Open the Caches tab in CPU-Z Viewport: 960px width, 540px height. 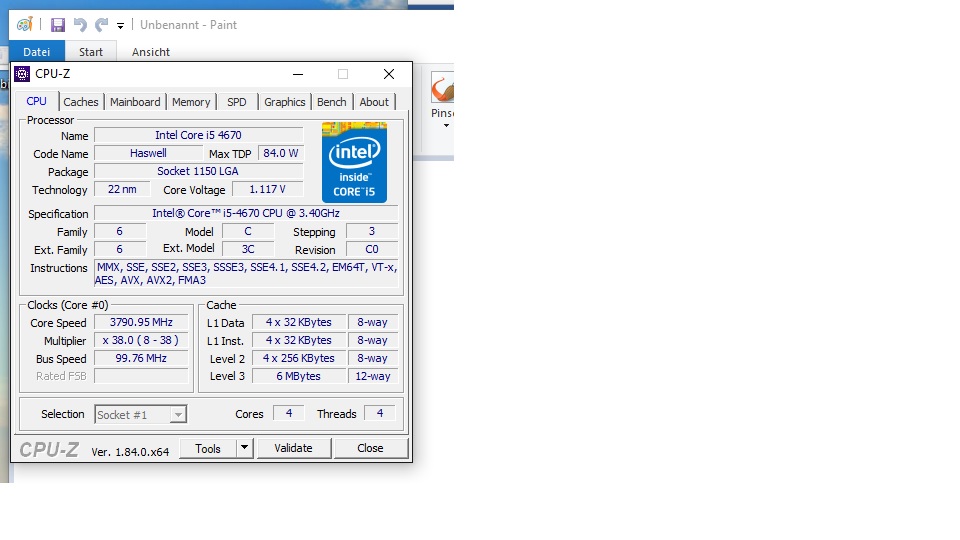click(x=81, y=102)
